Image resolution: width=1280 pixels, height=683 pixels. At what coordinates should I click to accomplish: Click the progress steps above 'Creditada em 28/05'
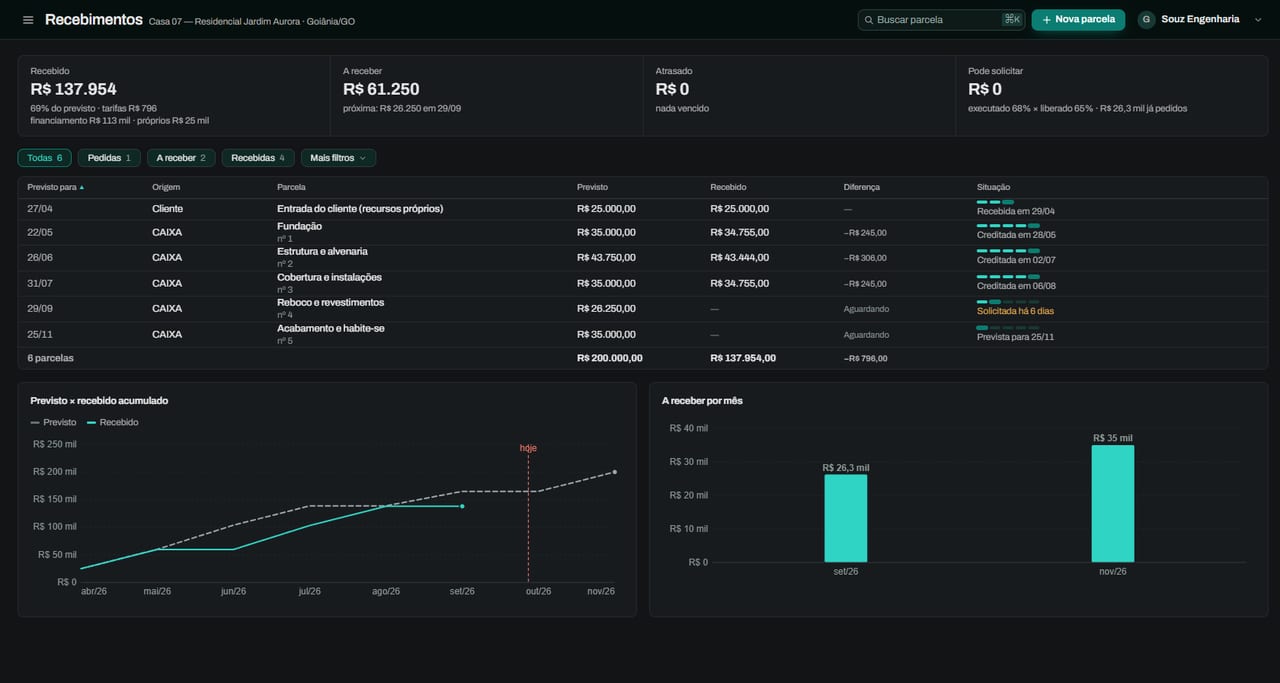click(1008, 226)
